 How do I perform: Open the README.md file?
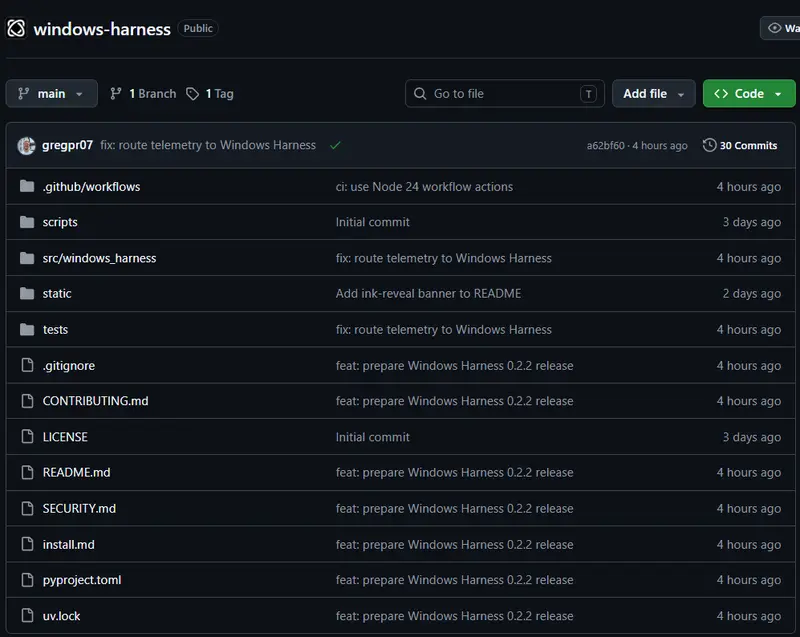77,472
